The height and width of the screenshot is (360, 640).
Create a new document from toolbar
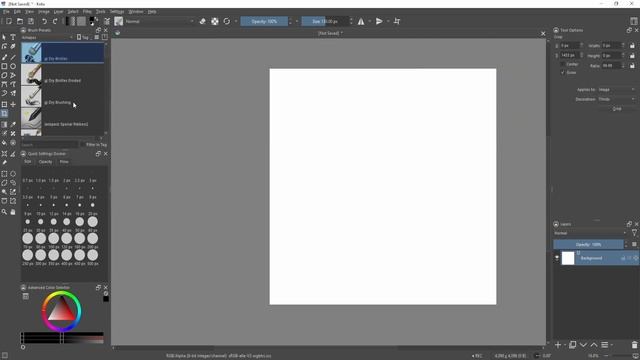[x=9, y=21]
